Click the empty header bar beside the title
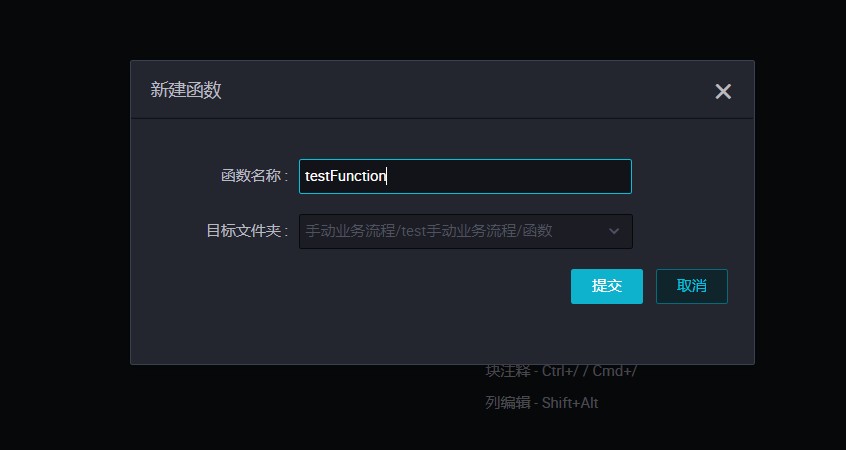The width and height of the screenshot is (846, 450). pyautogui.click(x=464, y=90)
